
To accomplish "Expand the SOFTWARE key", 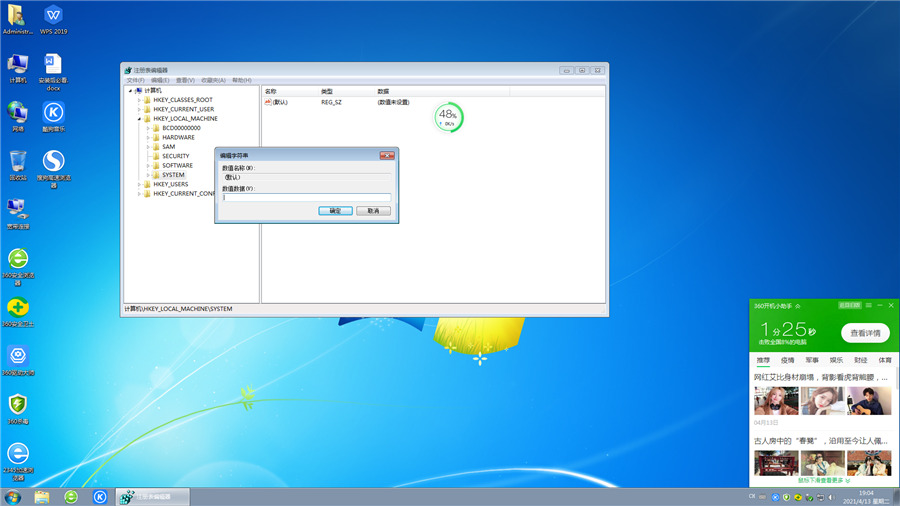I will coord(148,165).
